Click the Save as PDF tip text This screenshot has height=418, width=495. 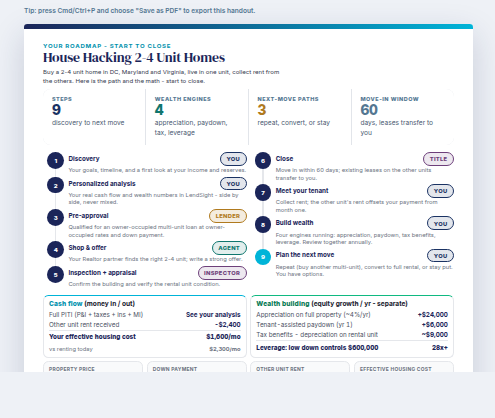[140, 11]
